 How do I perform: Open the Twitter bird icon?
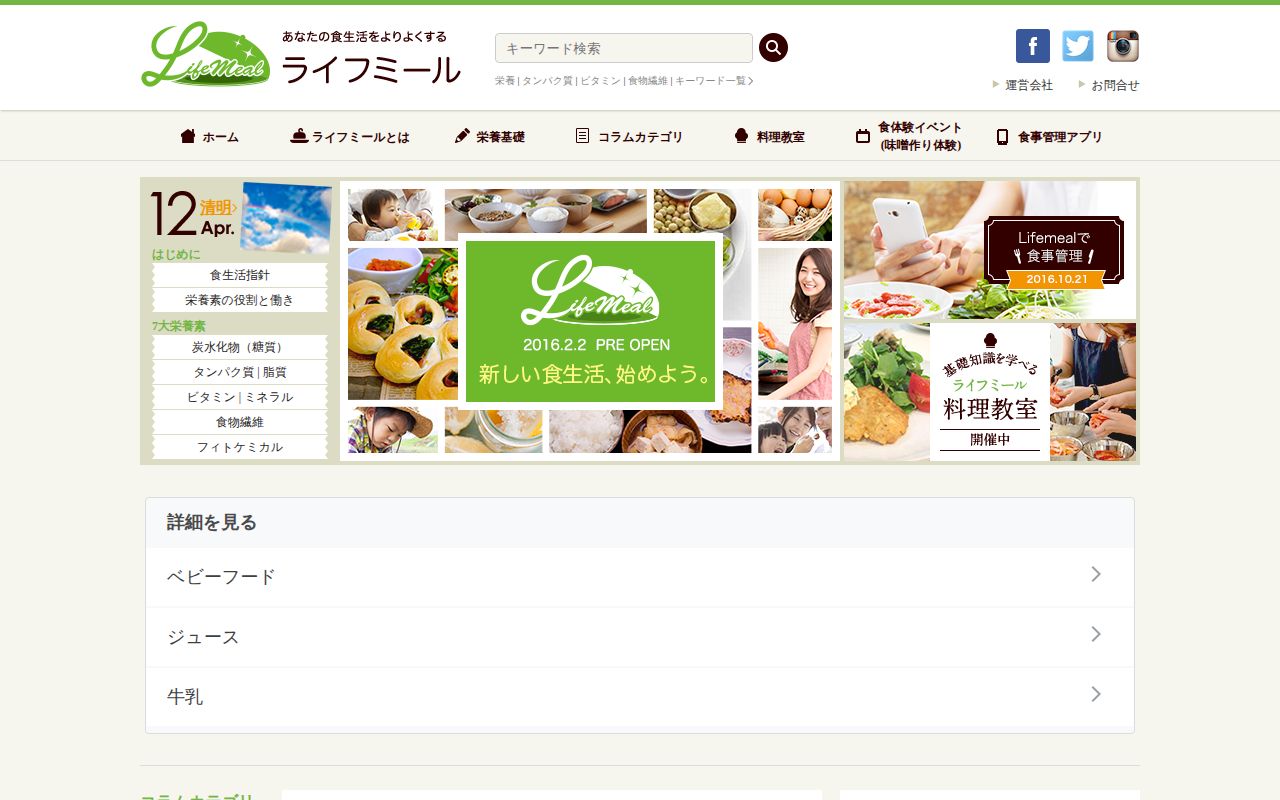point(1078,46)
